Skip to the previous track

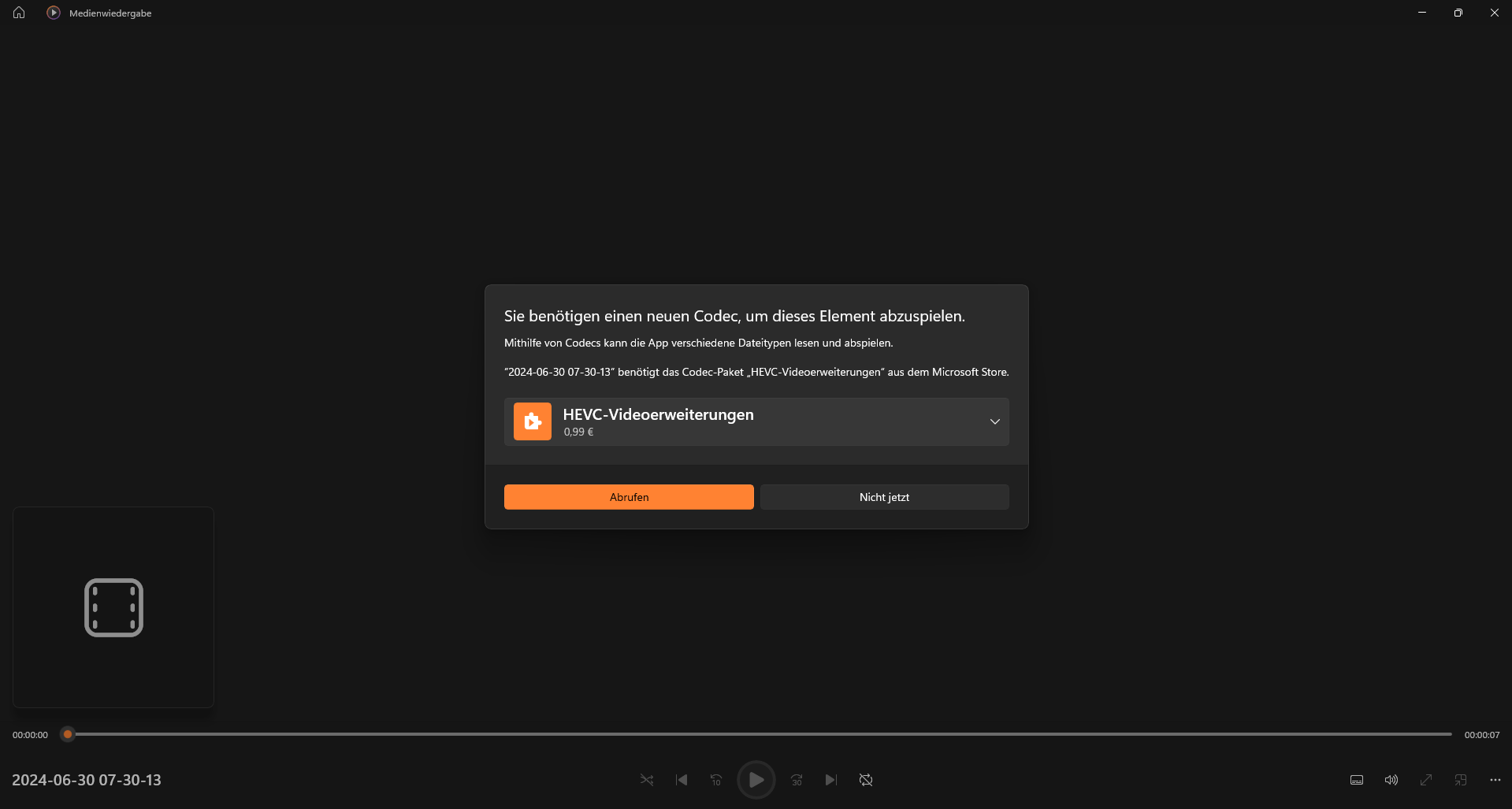681,780
